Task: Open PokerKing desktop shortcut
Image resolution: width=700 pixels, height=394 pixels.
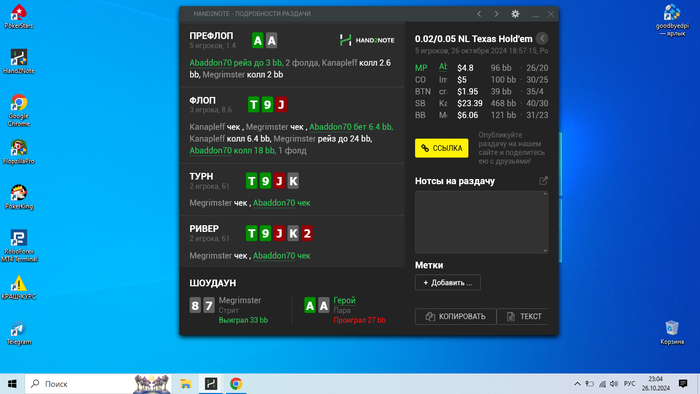Action: (19, 197)
